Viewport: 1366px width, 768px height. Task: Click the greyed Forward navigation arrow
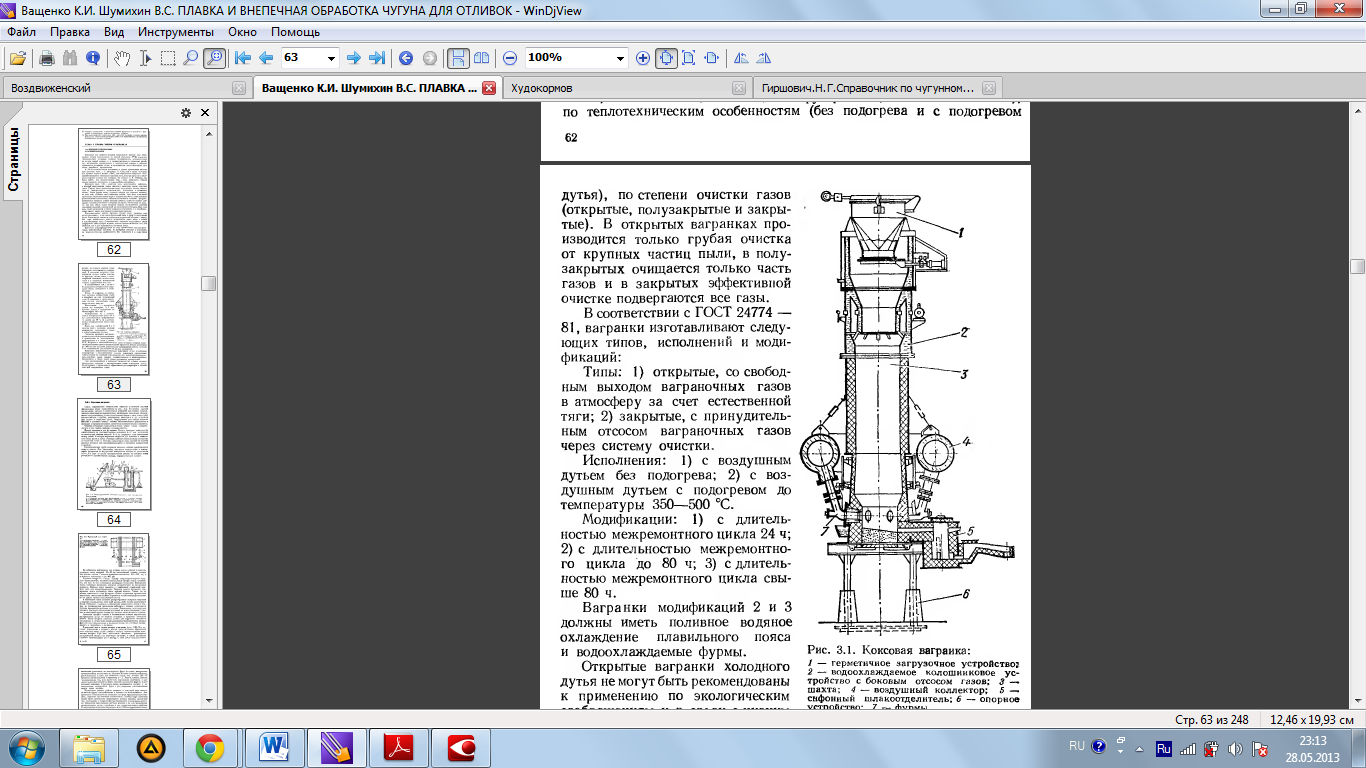(429, 58)
